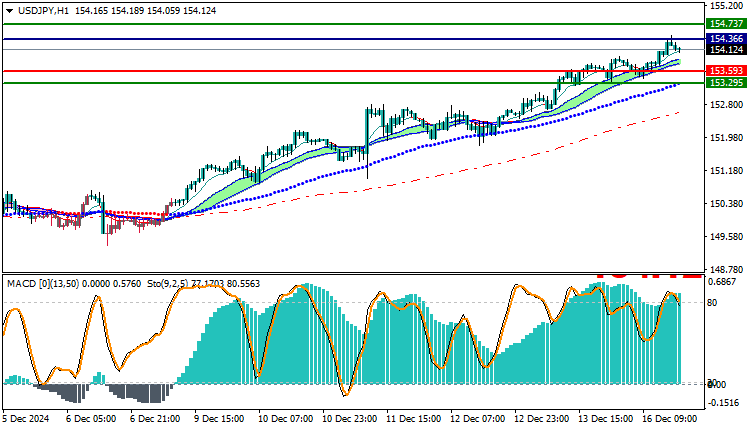Click the 9 Dec 15:00 time label
Screen dimensions: 750x430
coord(219,419)
